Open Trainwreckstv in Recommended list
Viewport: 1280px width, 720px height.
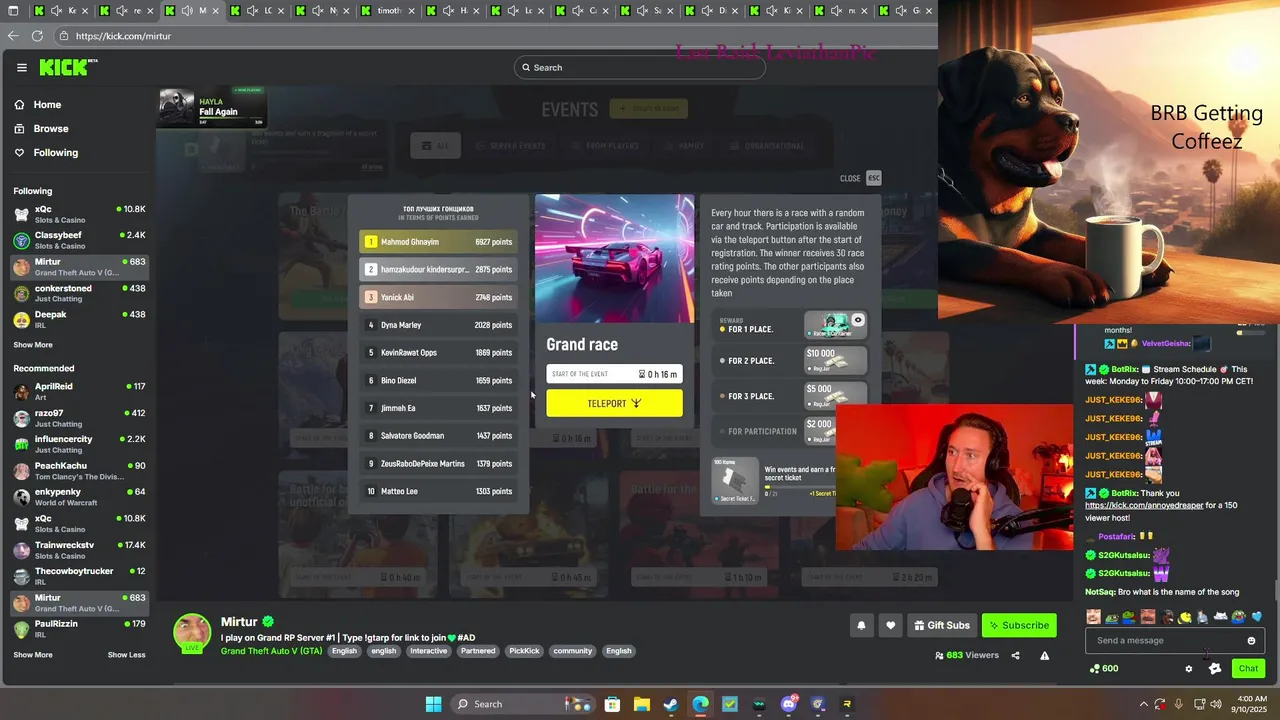[78, 550]
